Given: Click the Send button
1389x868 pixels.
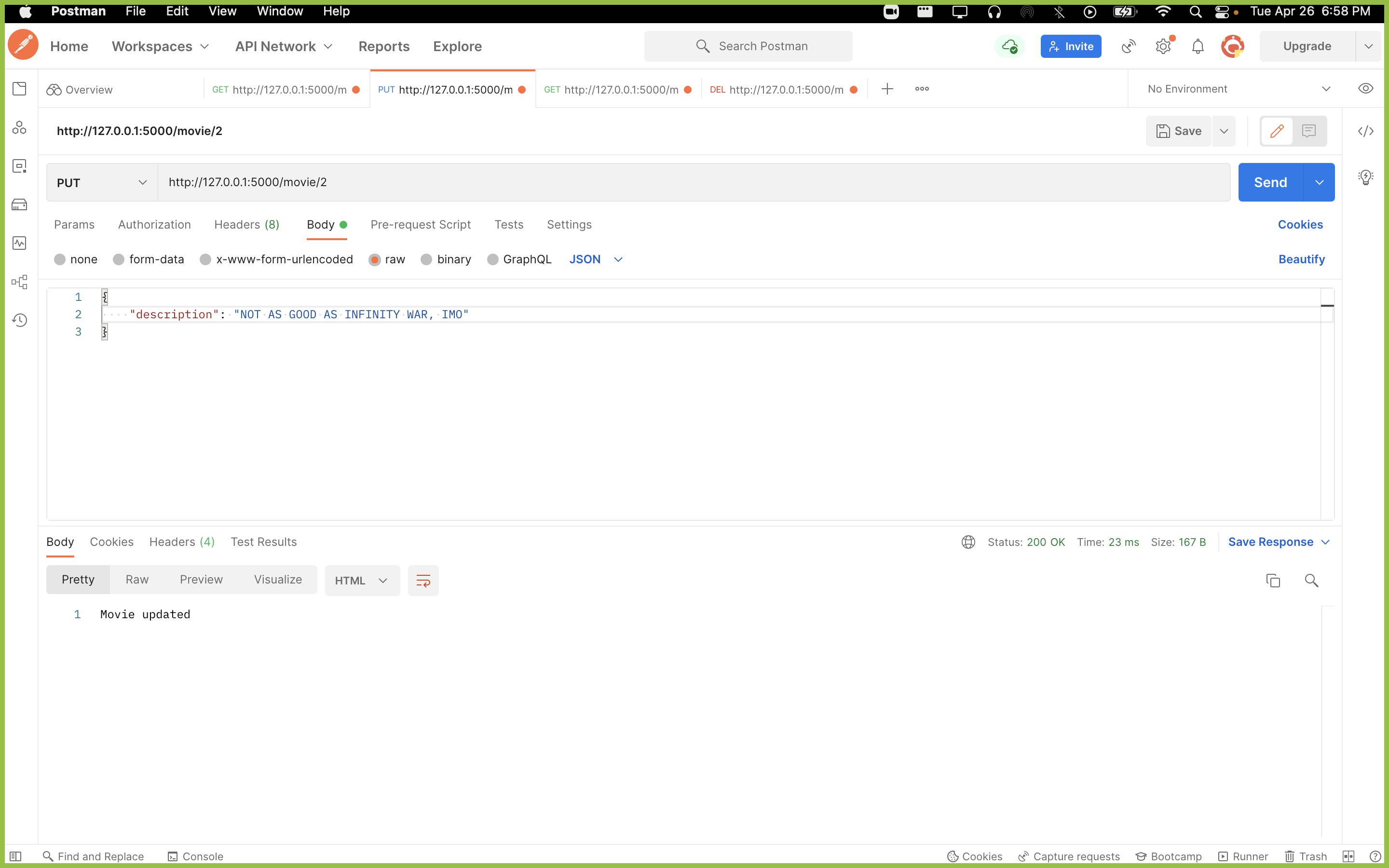Looking at the screenshot, I should [x=1269, y=183].
